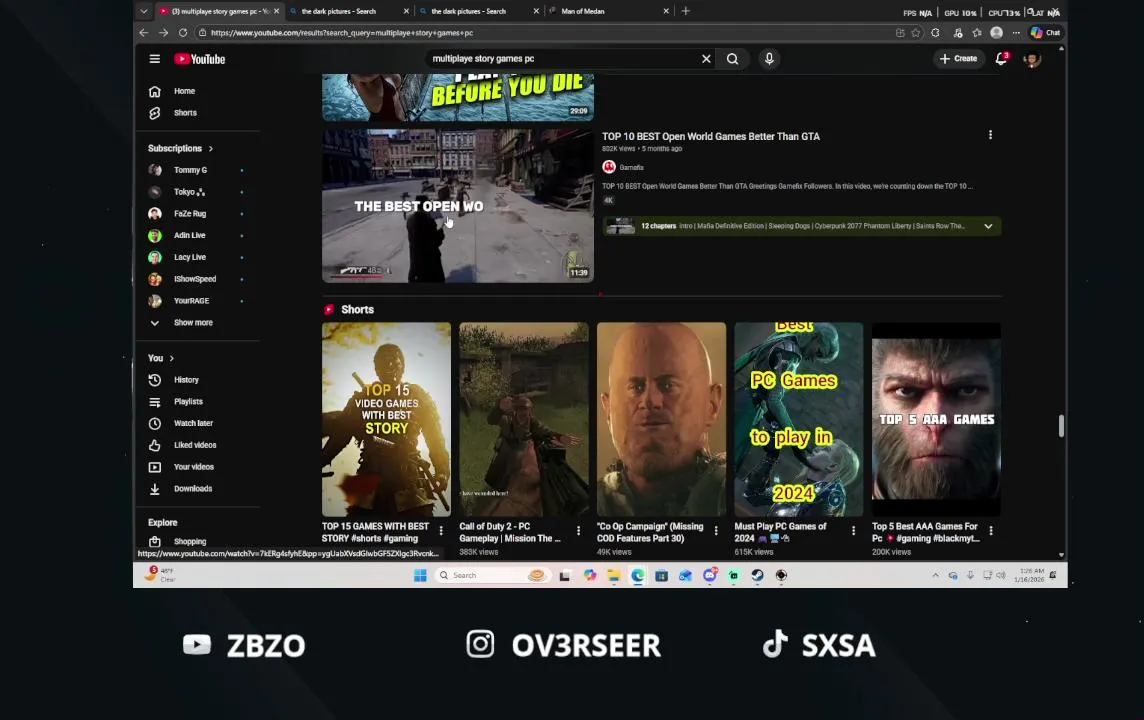The width and height of the screenshot is (1144, 720).
Task: Open the YouTube account avatar menu
Action: [1032, 60]
